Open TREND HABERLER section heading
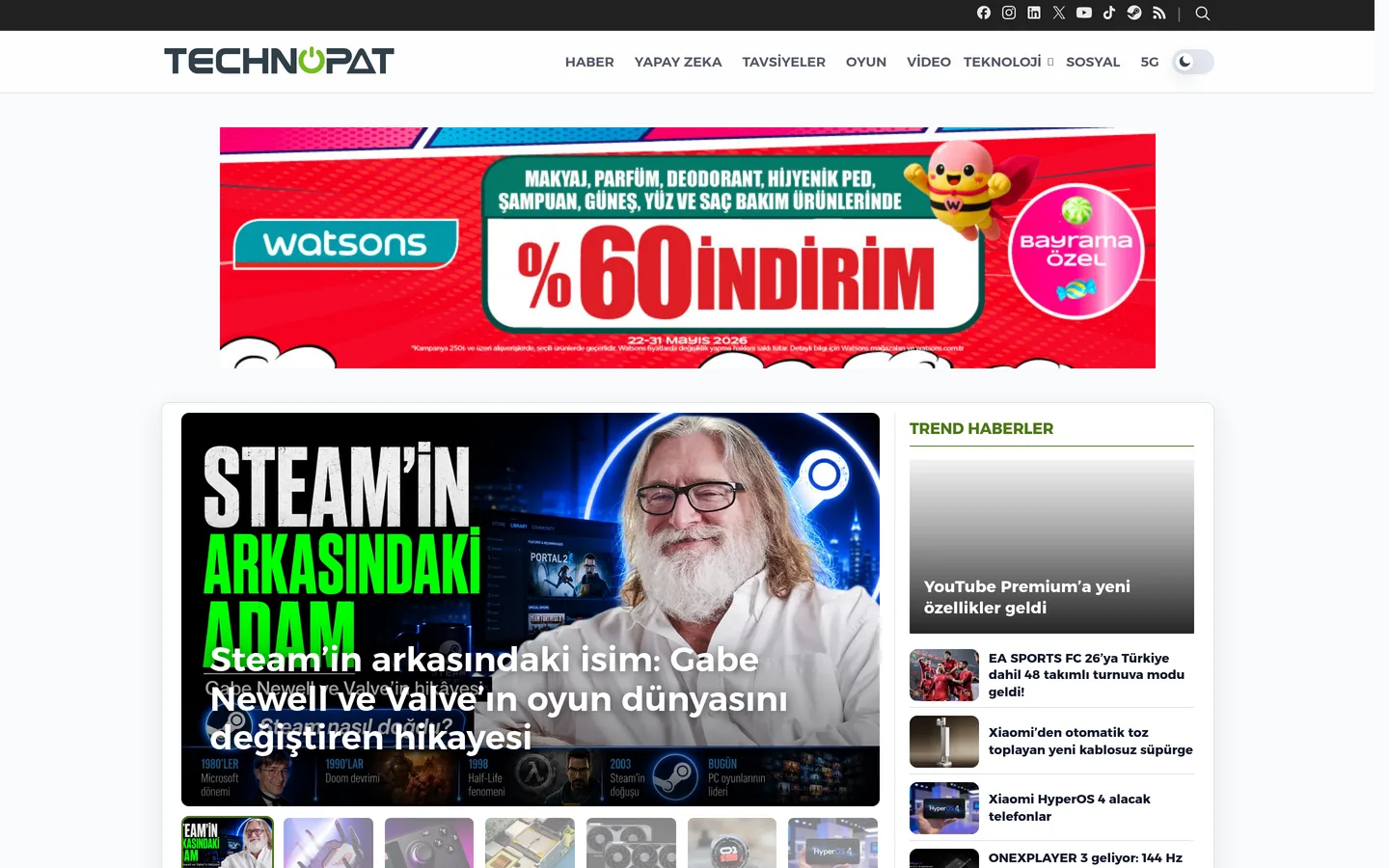Screen dimensions: 1389x868 point(981,428)
